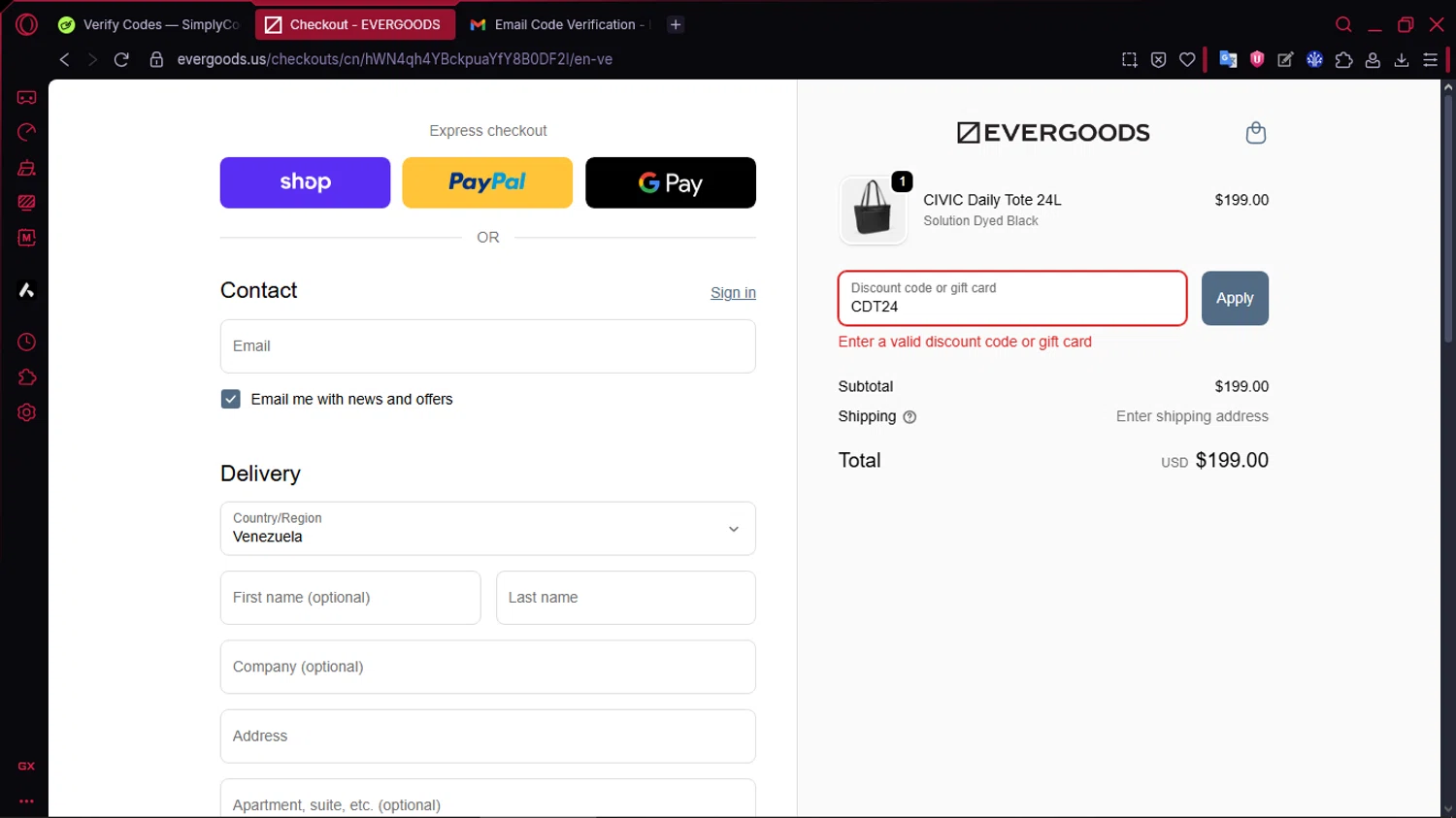The image size is (1456, 818).
Task: Click the Sign in link
Action: pyautogui.click(x=733, y=293)
